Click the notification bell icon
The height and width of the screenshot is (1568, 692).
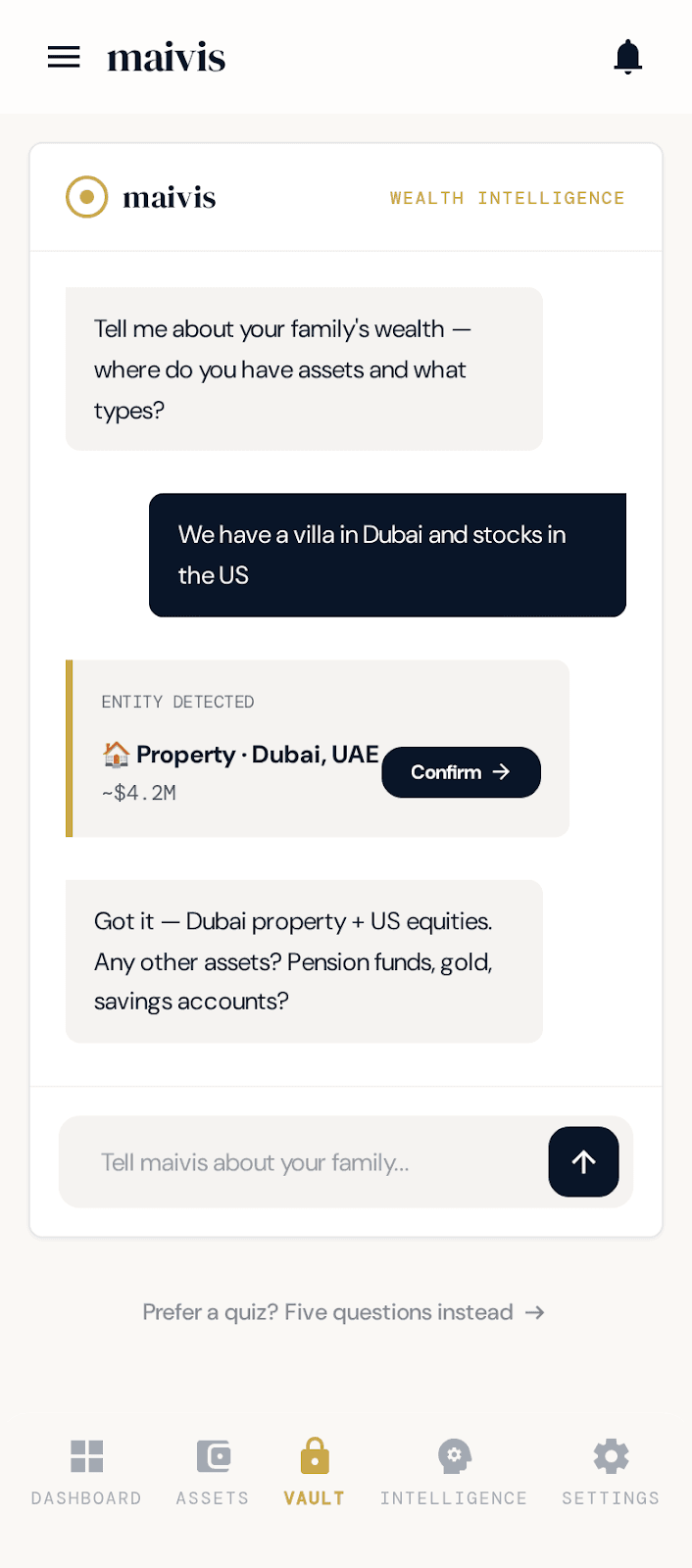point(627,56)
